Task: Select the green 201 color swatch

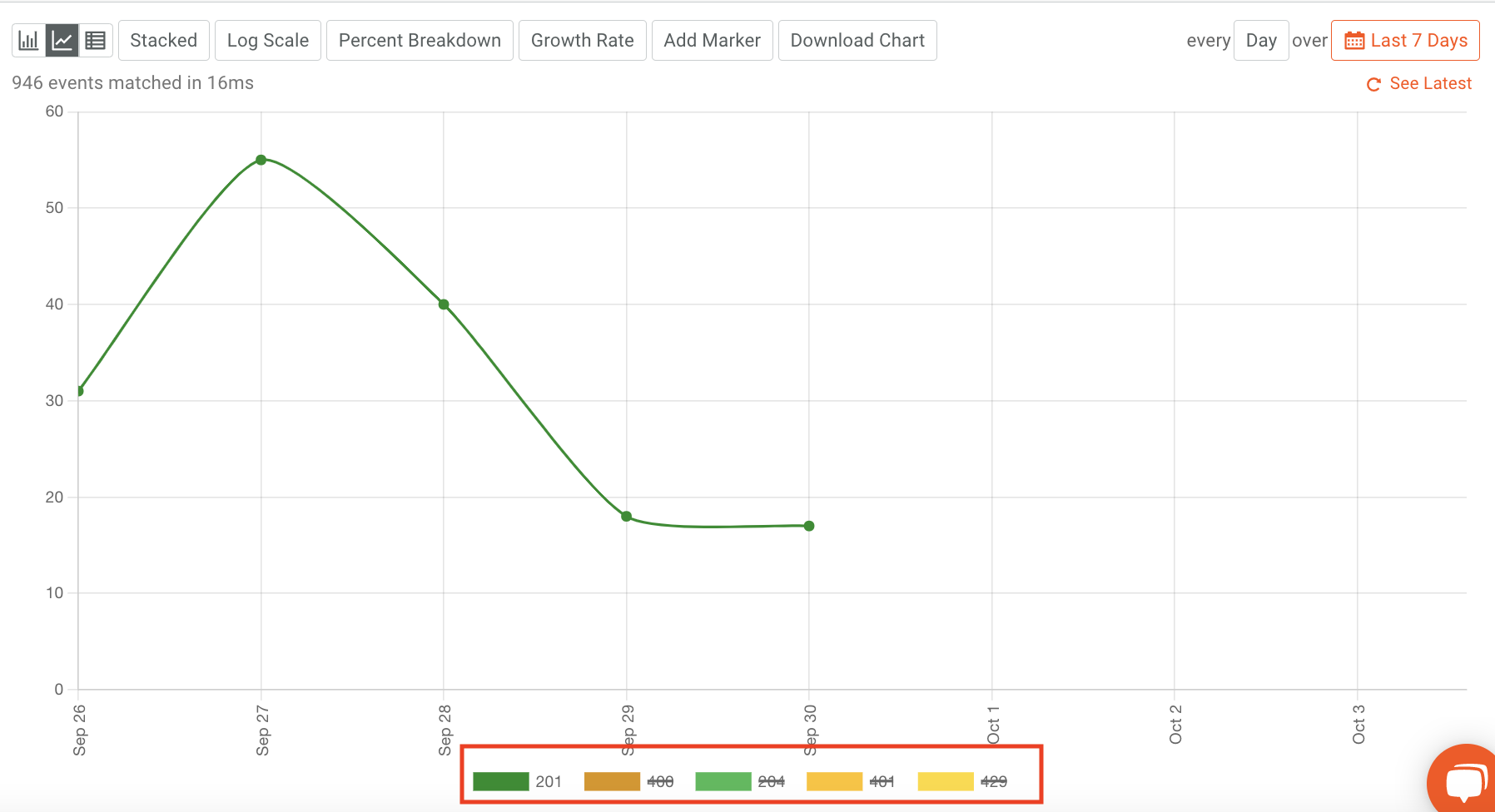Action: tap(500, 781)
